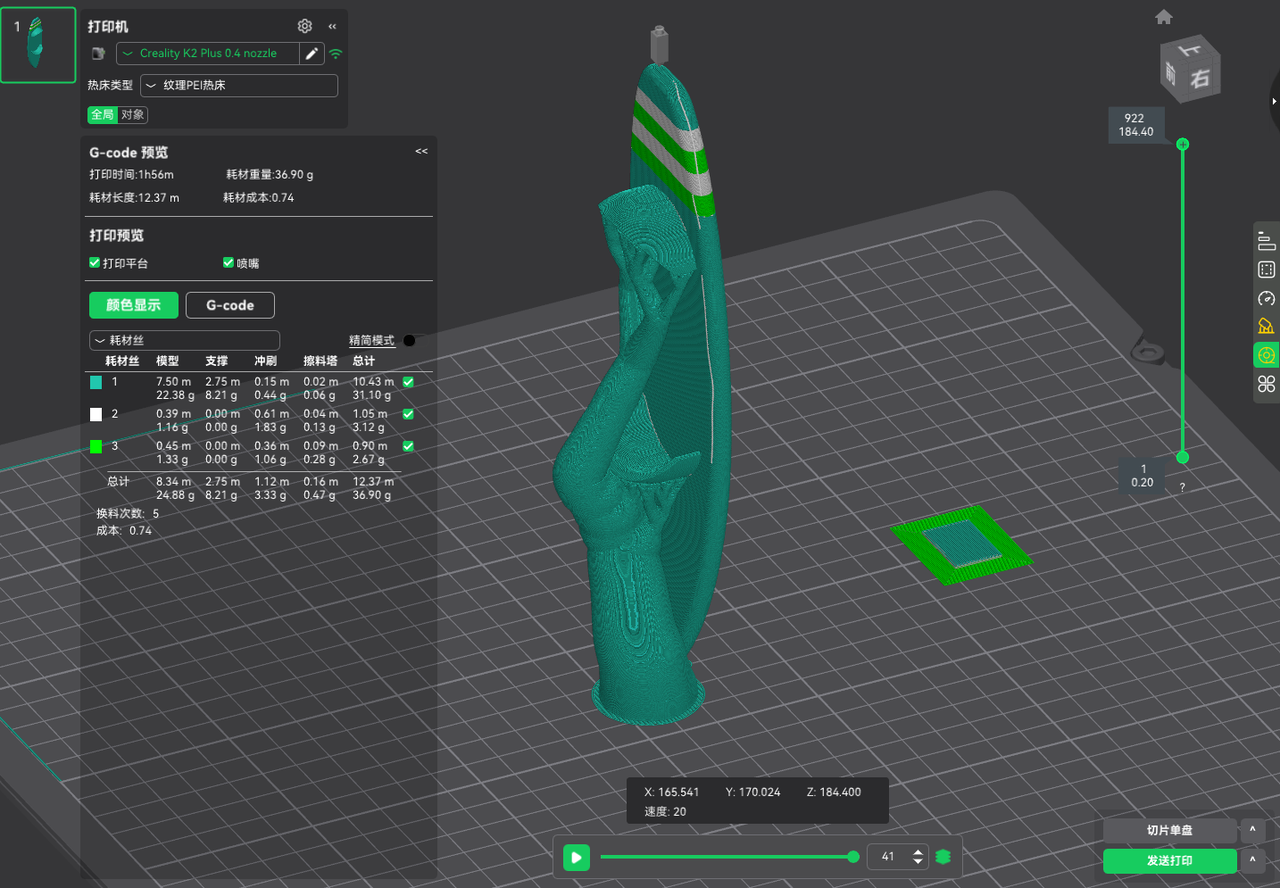Image resolution: width=1280 pixels, height=888 pixels.
Task: Select the G-code view button
Action: pyautogui.click(x=230, y=305)
